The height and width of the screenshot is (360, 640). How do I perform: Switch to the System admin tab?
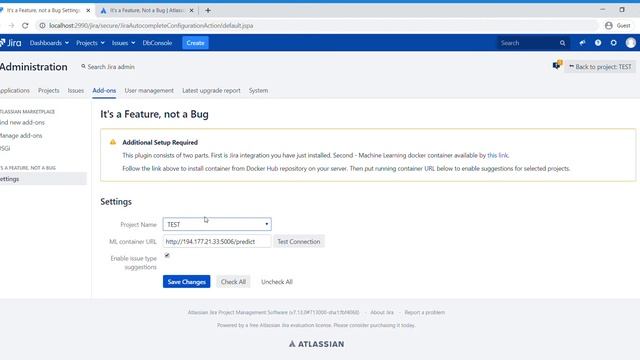point(258,91)
